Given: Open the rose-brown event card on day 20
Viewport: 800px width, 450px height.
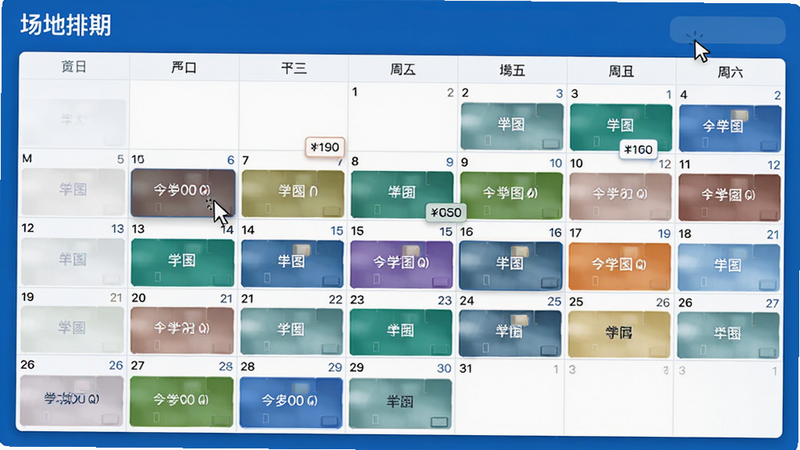Looking at the screenshot, I should coord(182,330).
